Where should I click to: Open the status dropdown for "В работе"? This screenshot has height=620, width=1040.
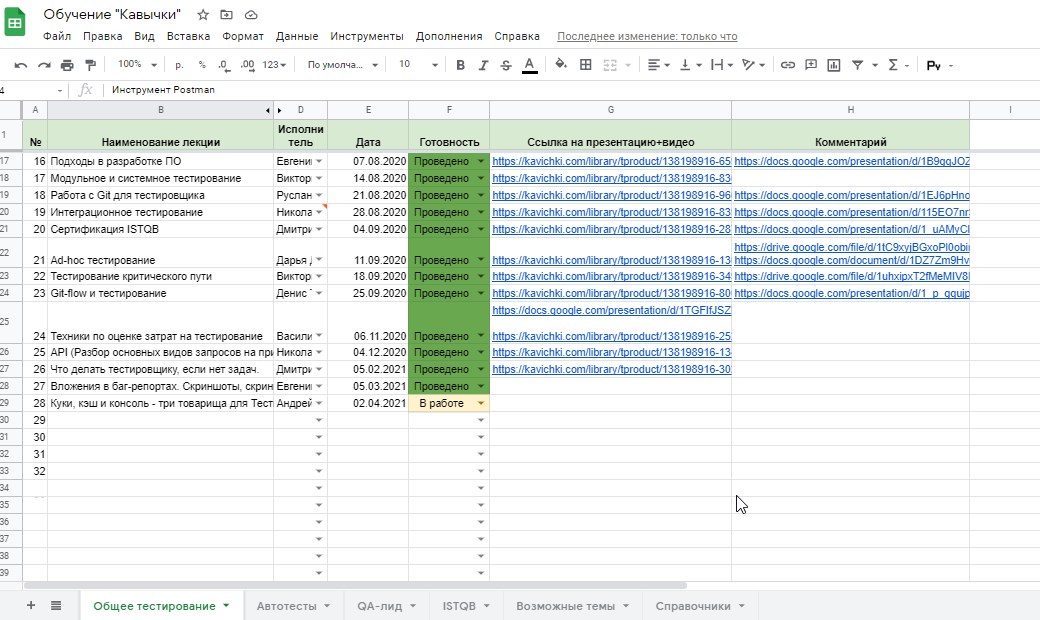click(481, 403)
